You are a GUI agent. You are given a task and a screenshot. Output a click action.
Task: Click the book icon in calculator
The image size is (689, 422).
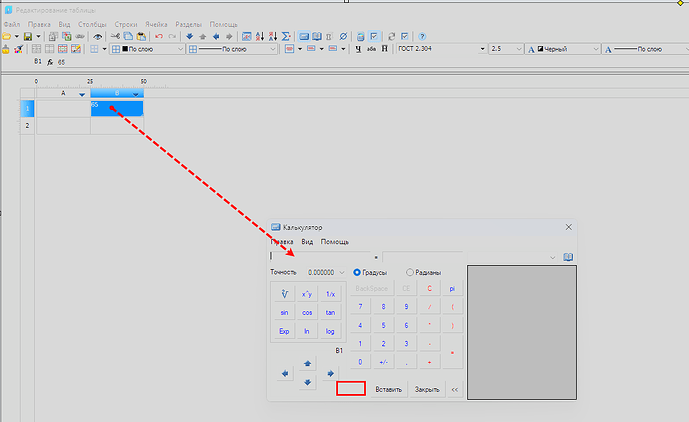tap(568, 257)
